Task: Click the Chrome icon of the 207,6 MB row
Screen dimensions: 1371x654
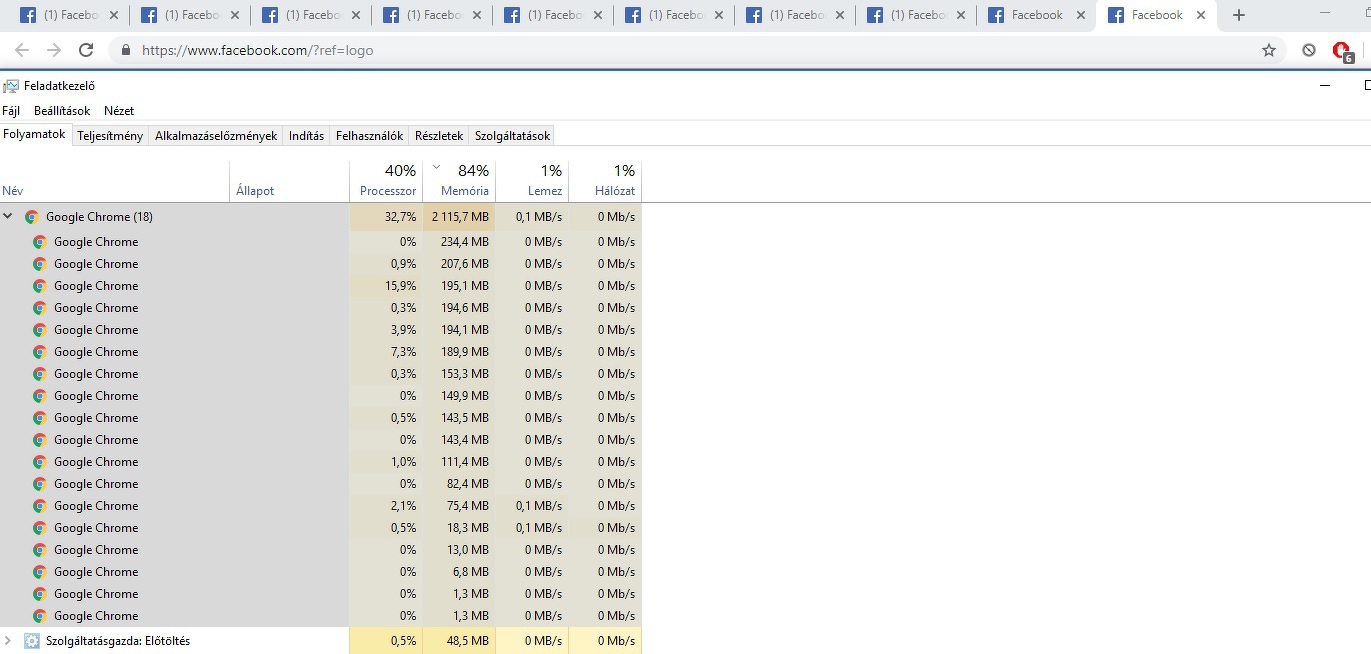Action: coord(40,264)
